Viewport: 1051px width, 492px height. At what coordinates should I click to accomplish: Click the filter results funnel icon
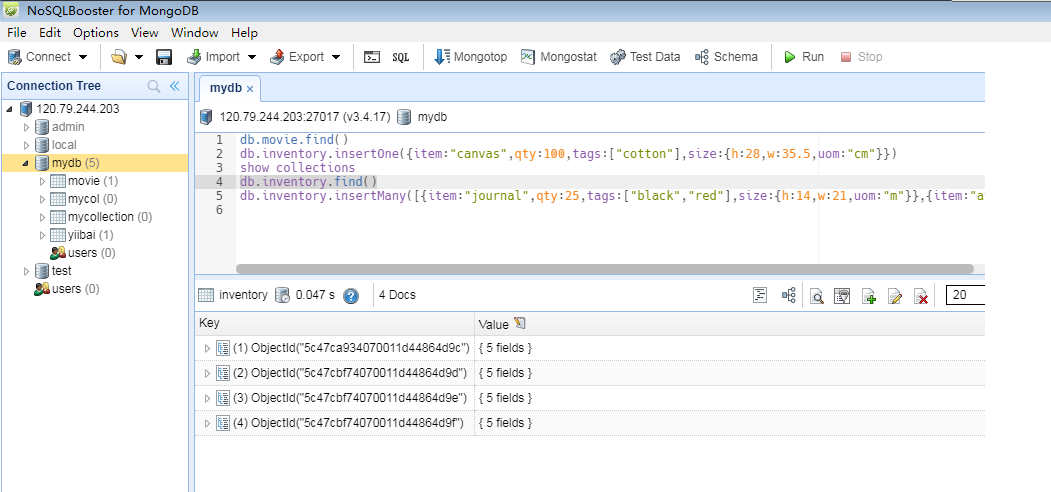click(x=842, y=296)
